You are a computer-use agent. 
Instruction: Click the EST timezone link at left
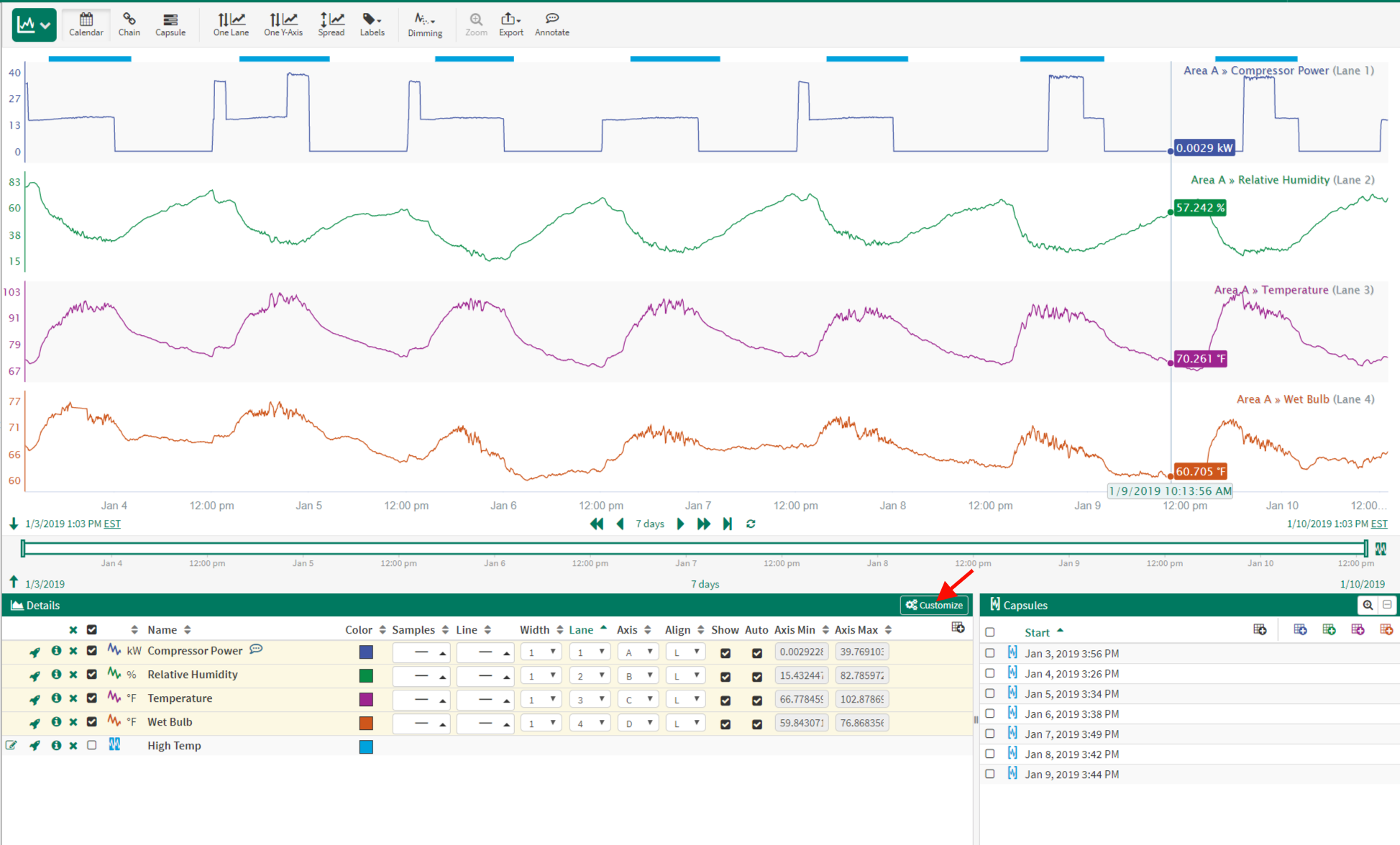click(112, 524)
